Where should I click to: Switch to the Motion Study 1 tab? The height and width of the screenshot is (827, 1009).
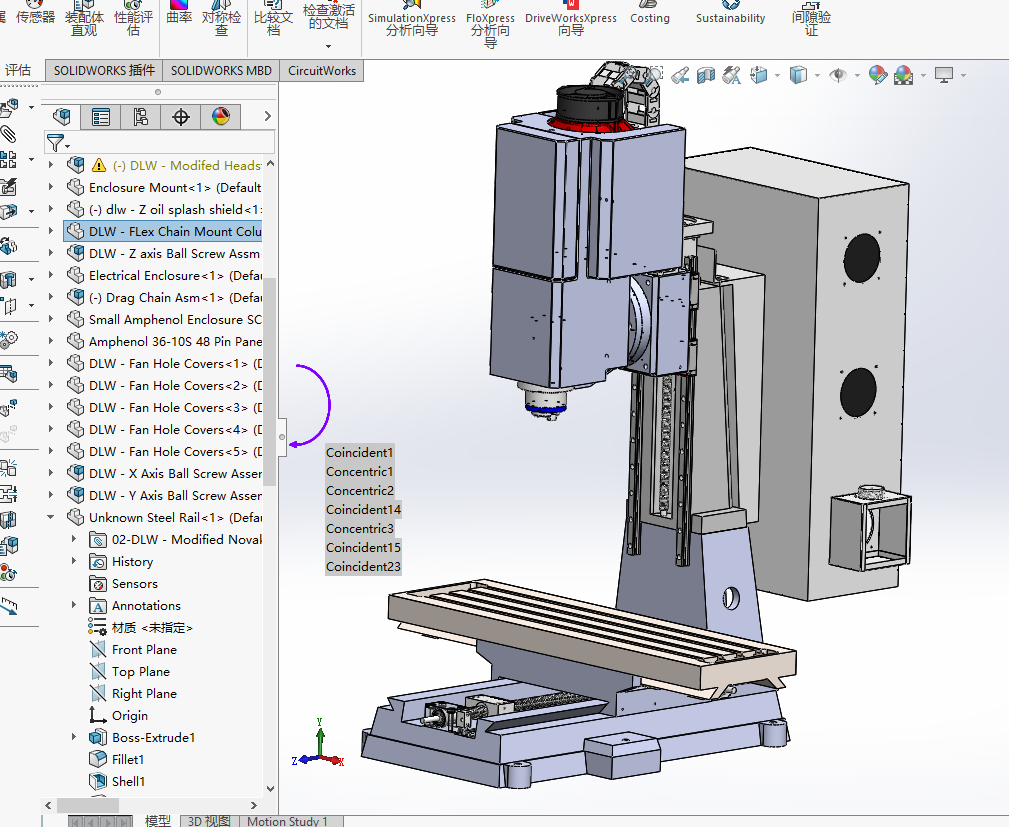pyautogui.click(x=288, y=821)
